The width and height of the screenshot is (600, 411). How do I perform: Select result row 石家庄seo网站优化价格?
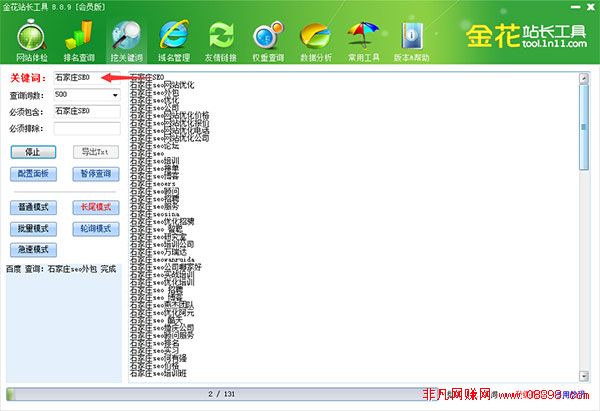click(170, 115)
